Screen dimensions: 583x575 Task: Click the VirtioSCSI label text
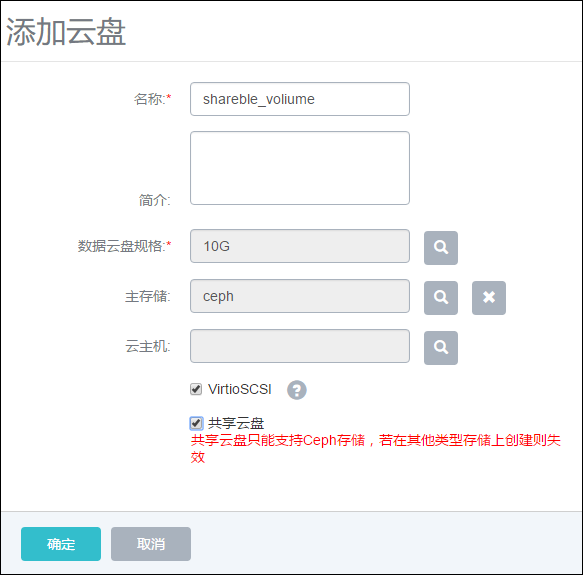pos(239,389)
